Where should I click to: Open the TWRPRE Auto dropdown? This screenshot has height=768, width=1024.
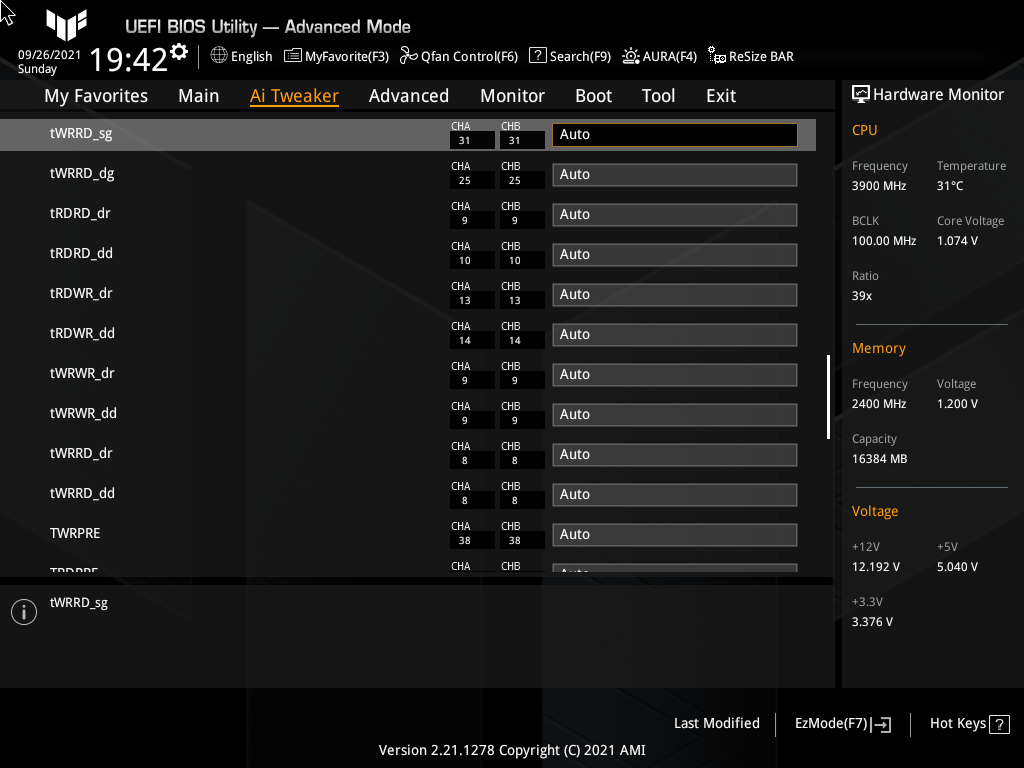tap(674, 534)
